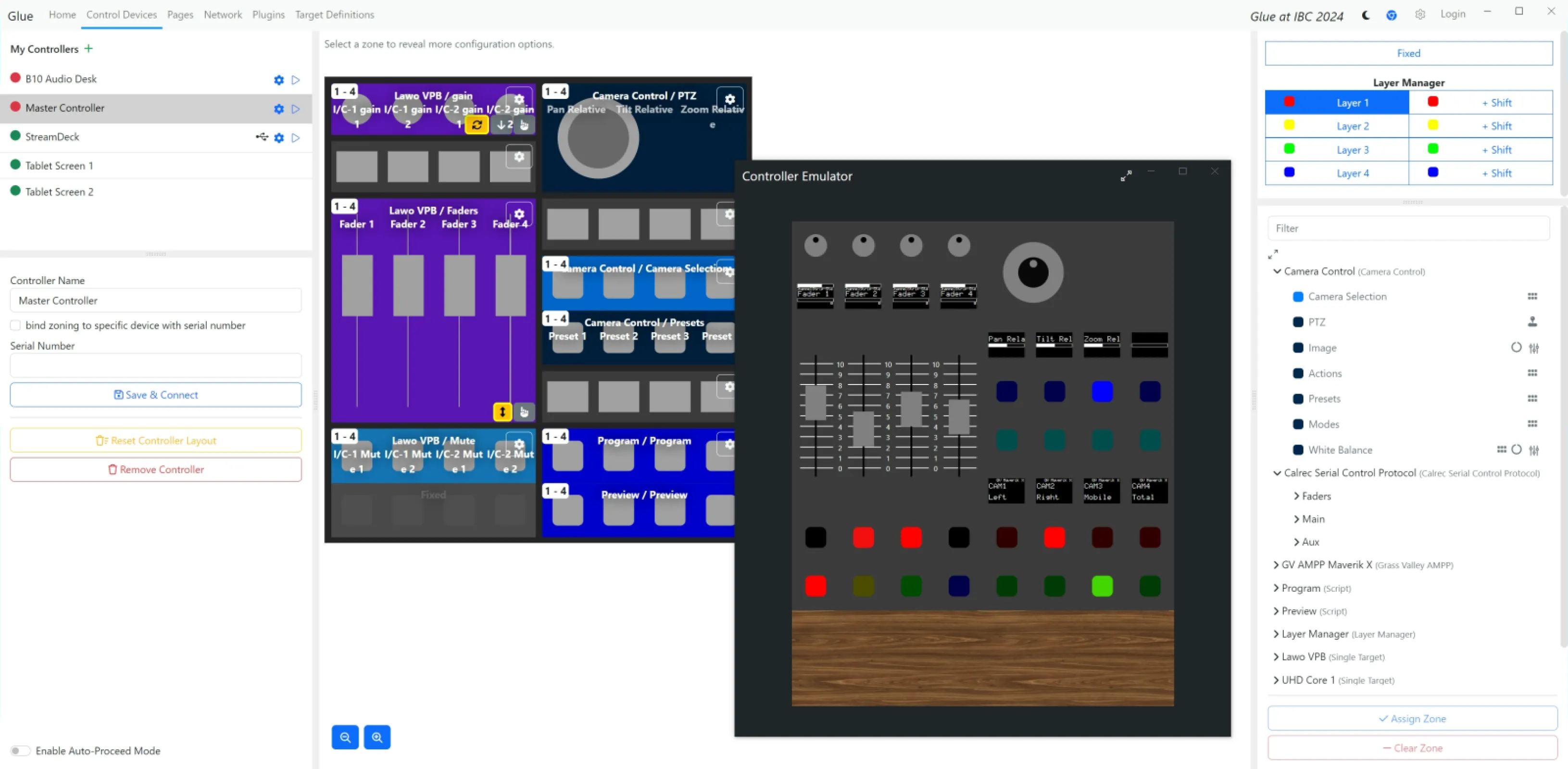Click the Assign Zone button

pyautogui.click(x=1412, y=719)
